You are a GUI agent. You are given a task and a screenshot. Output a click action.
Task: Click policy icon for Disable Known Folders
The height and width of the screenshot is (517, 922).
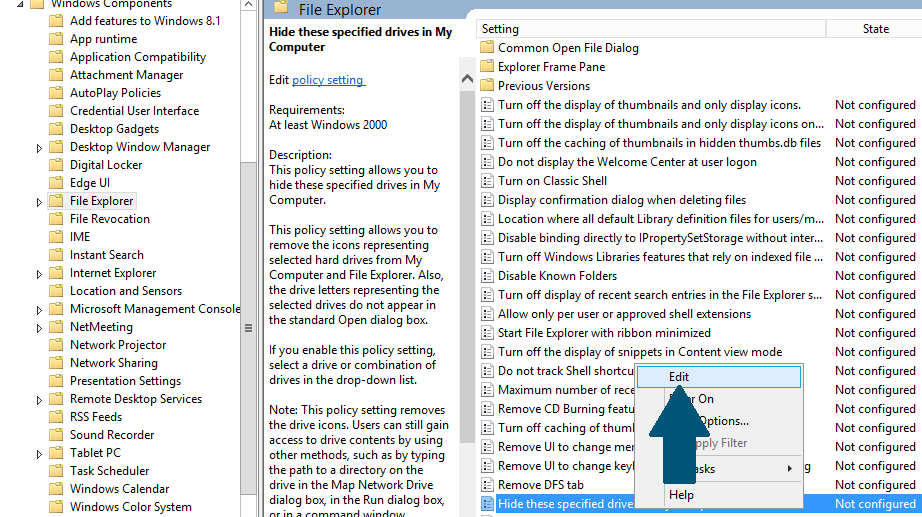487,276
